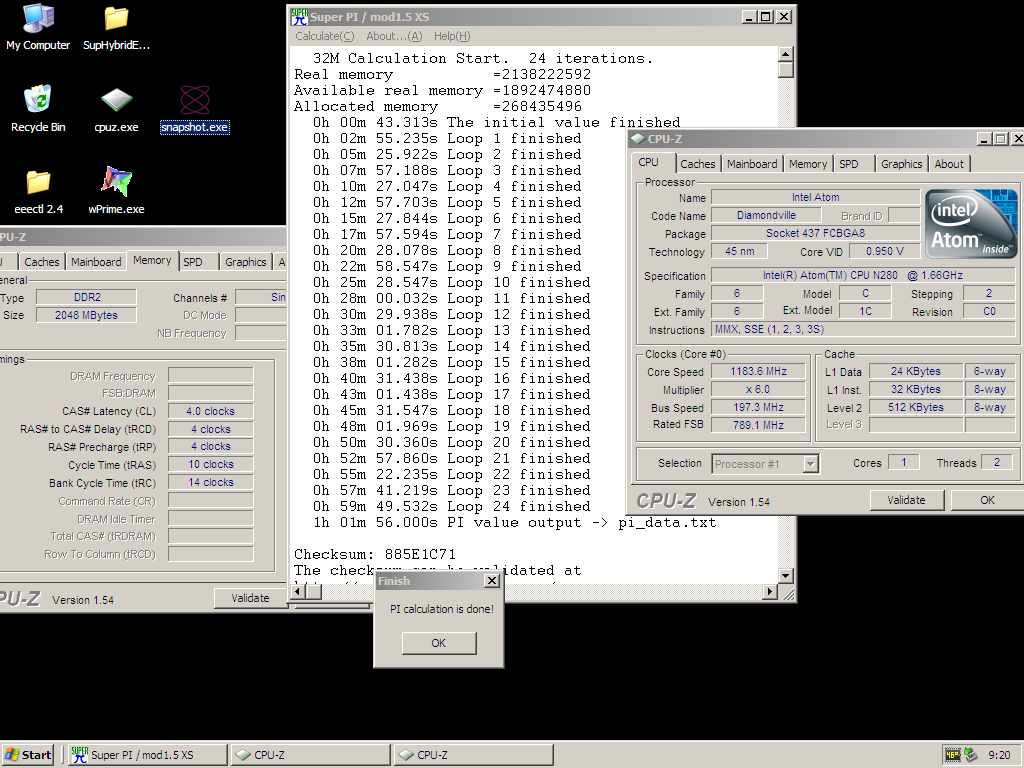The height and width of the screenshot is (768, 1024).
Task: Click OK in the Finish dialog
Action: click(439, 643)
